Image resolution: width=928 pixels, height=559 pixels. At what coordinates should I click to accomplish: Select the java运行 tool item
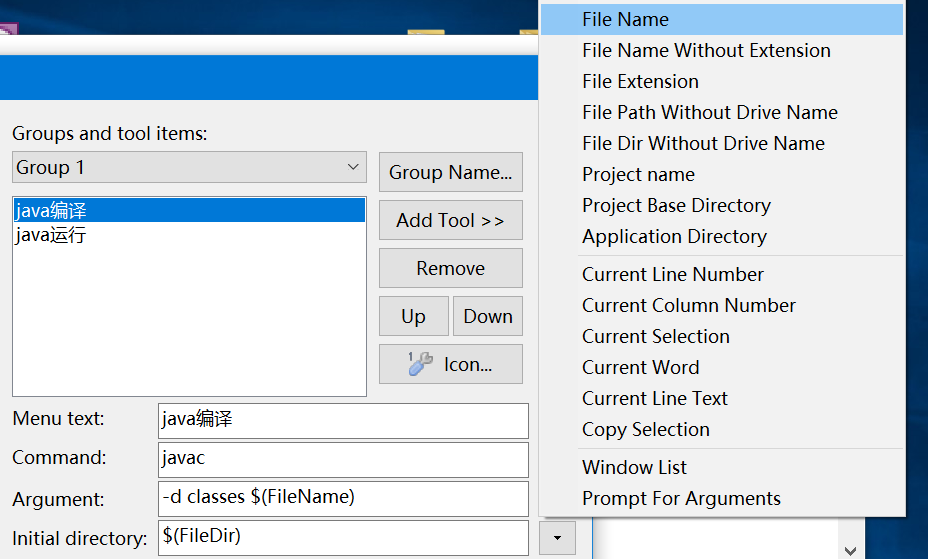point(51,236)
